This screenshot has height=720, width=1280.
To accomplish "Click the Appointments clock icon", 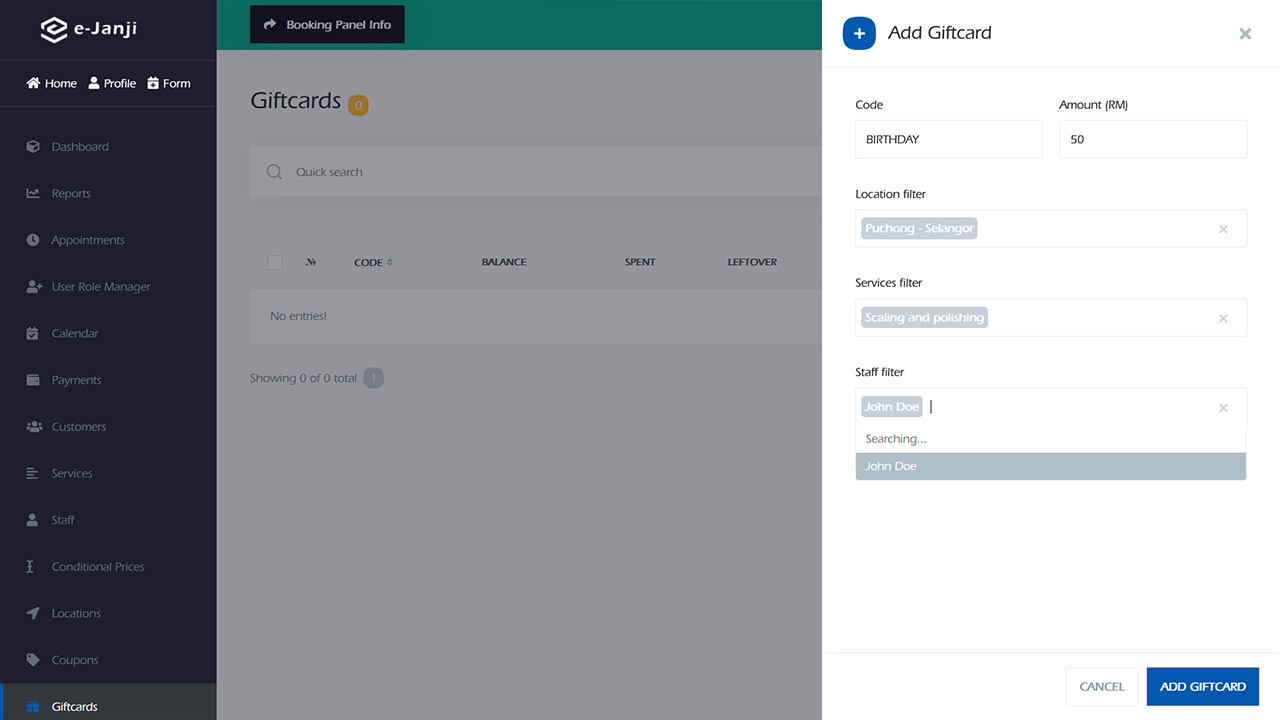I will click(x=33, y=240).
